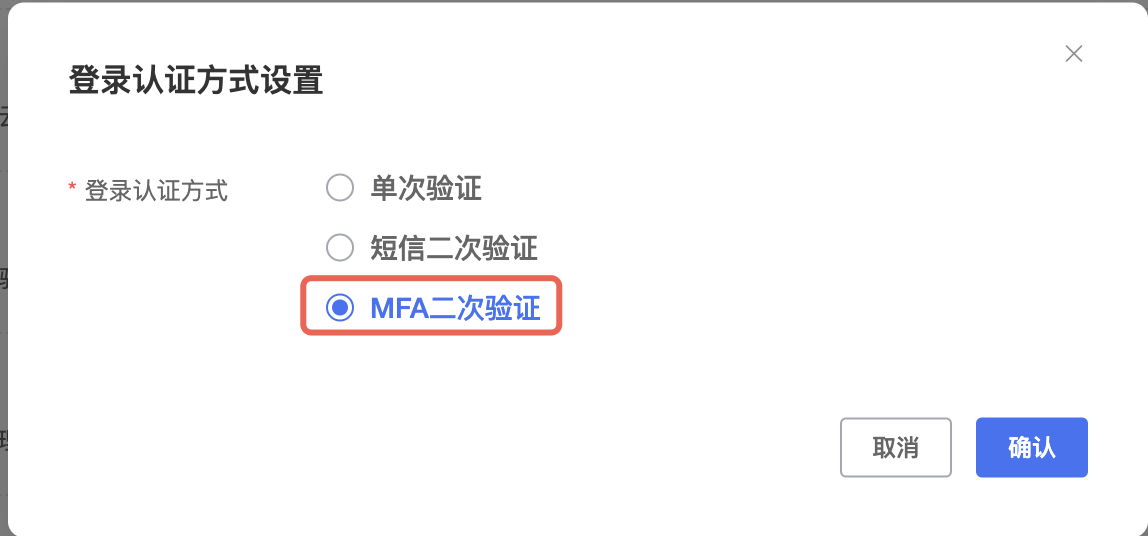
Task: Close the 登录认证方式设置 dialog with X icon
Action: click(x=1073, y=53)
